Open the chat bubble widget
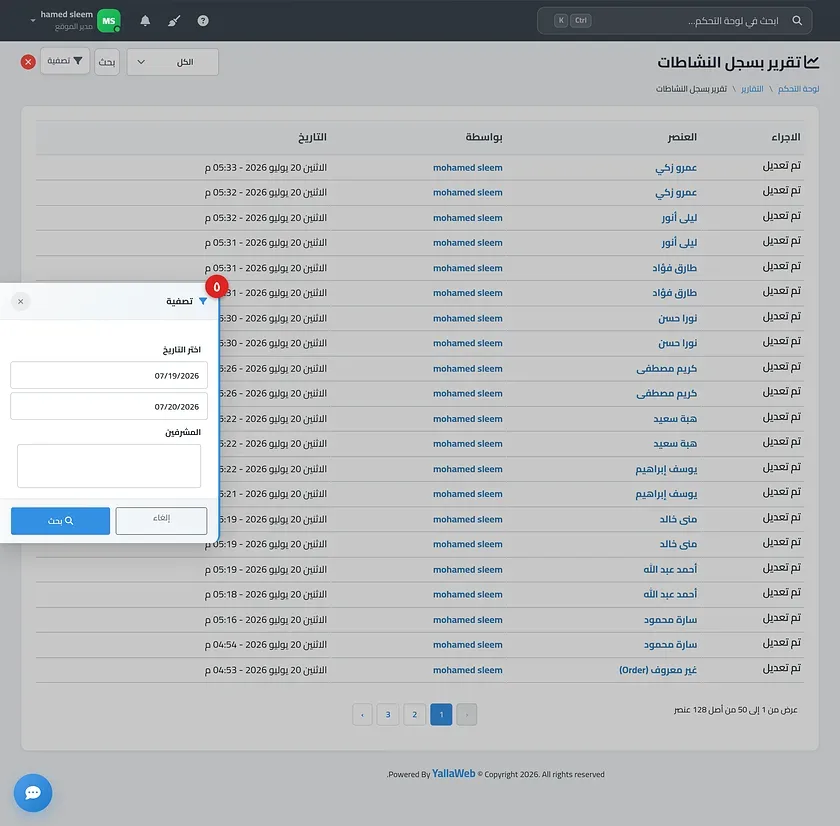The height and width of the screenshot is (826, 840). 33,793
